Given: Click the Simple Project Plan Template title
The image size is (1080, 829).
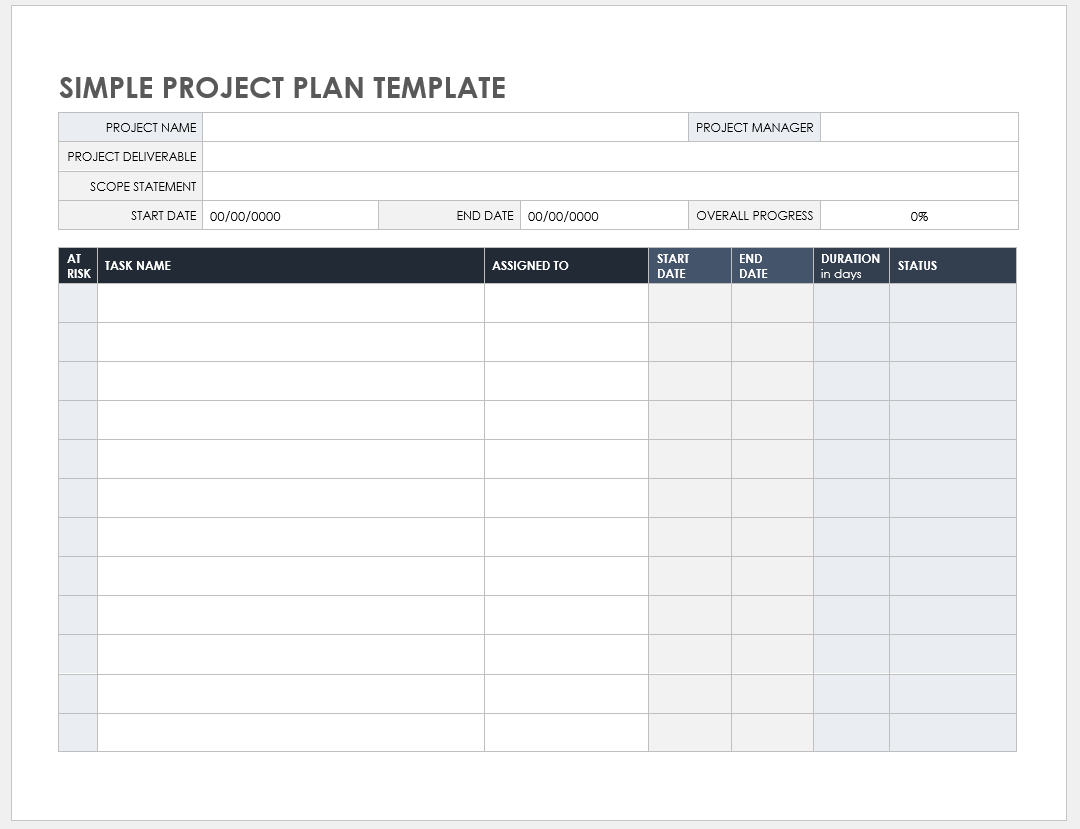Looking at the screenshot, I should click(282, 88).
